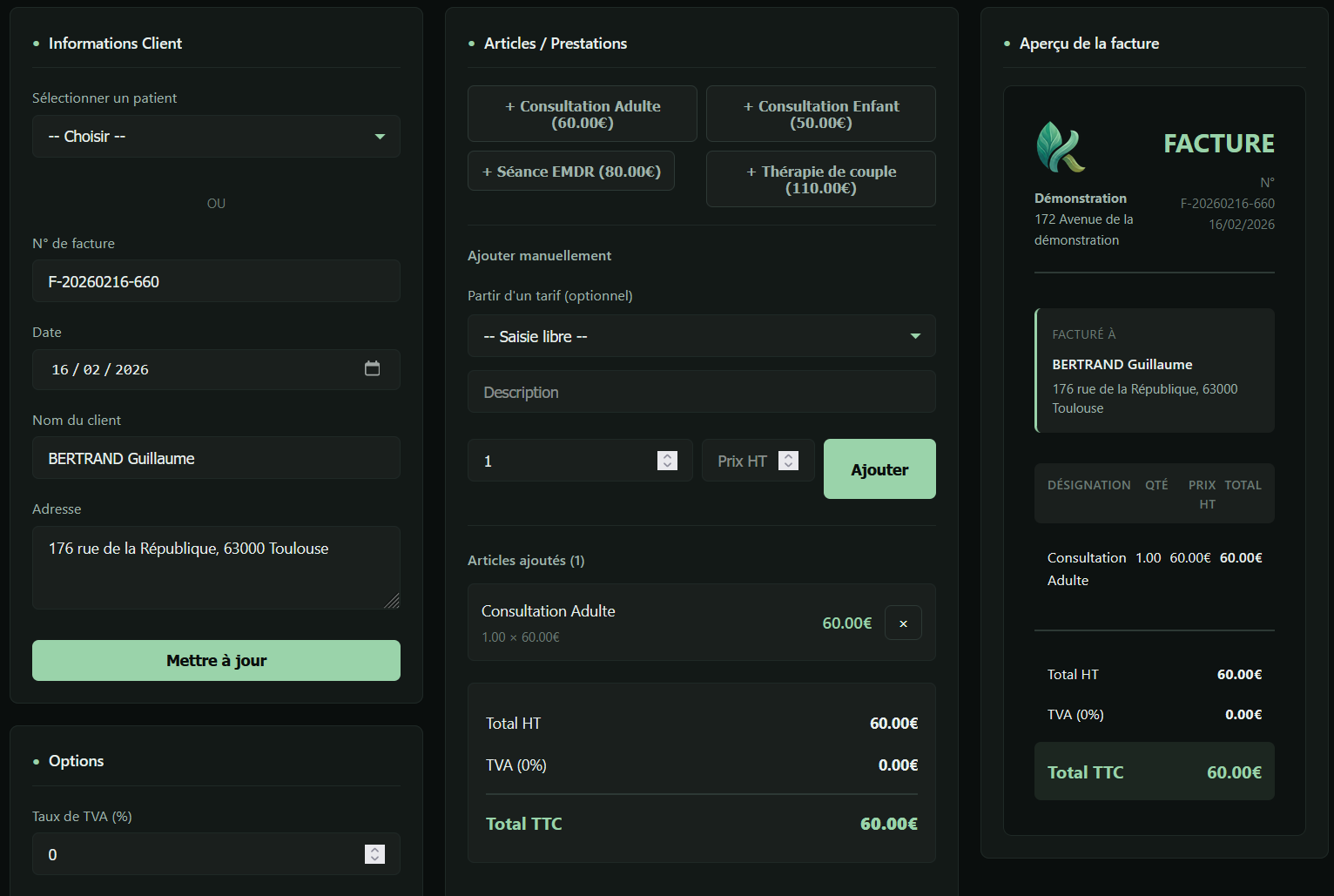
Task: Remove the Consultation Adulte article with ×
Action: click(903, 623)
